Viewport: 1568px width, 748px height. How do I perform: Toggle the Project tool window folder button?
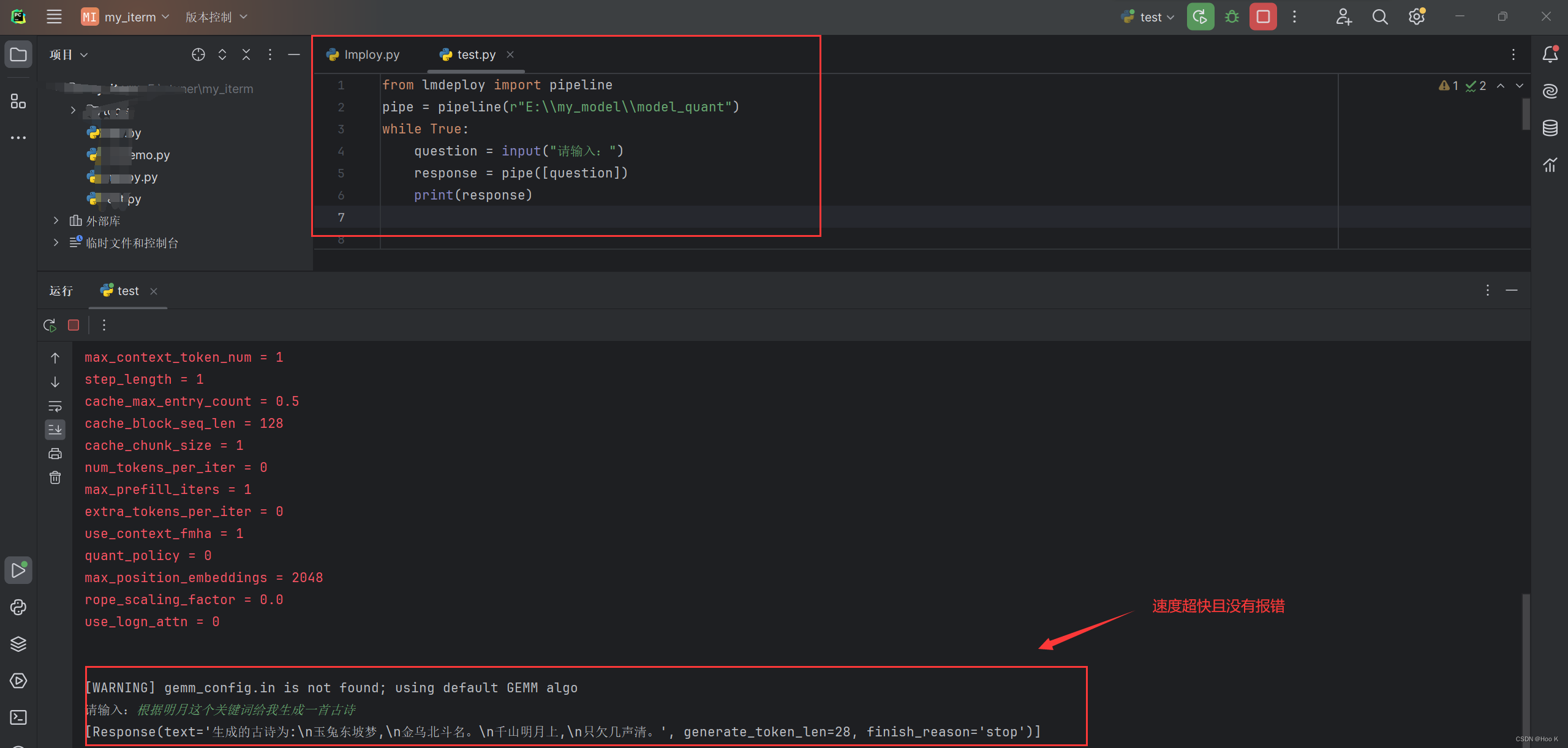tap(18, 54)
